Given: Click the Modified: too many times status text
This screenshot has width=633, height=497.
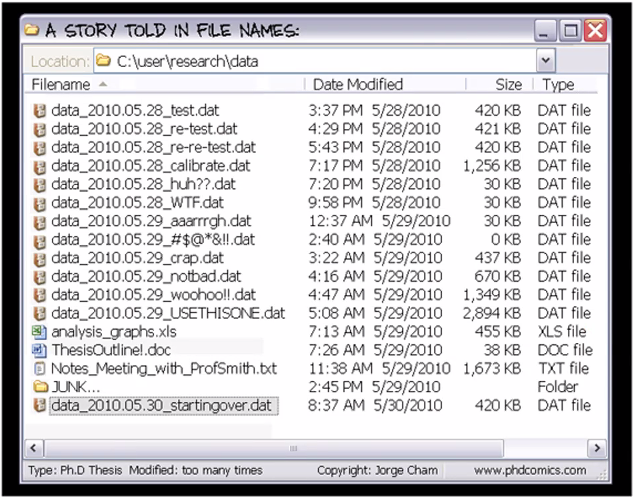Looking at the screenshot, I should point(196,470).
